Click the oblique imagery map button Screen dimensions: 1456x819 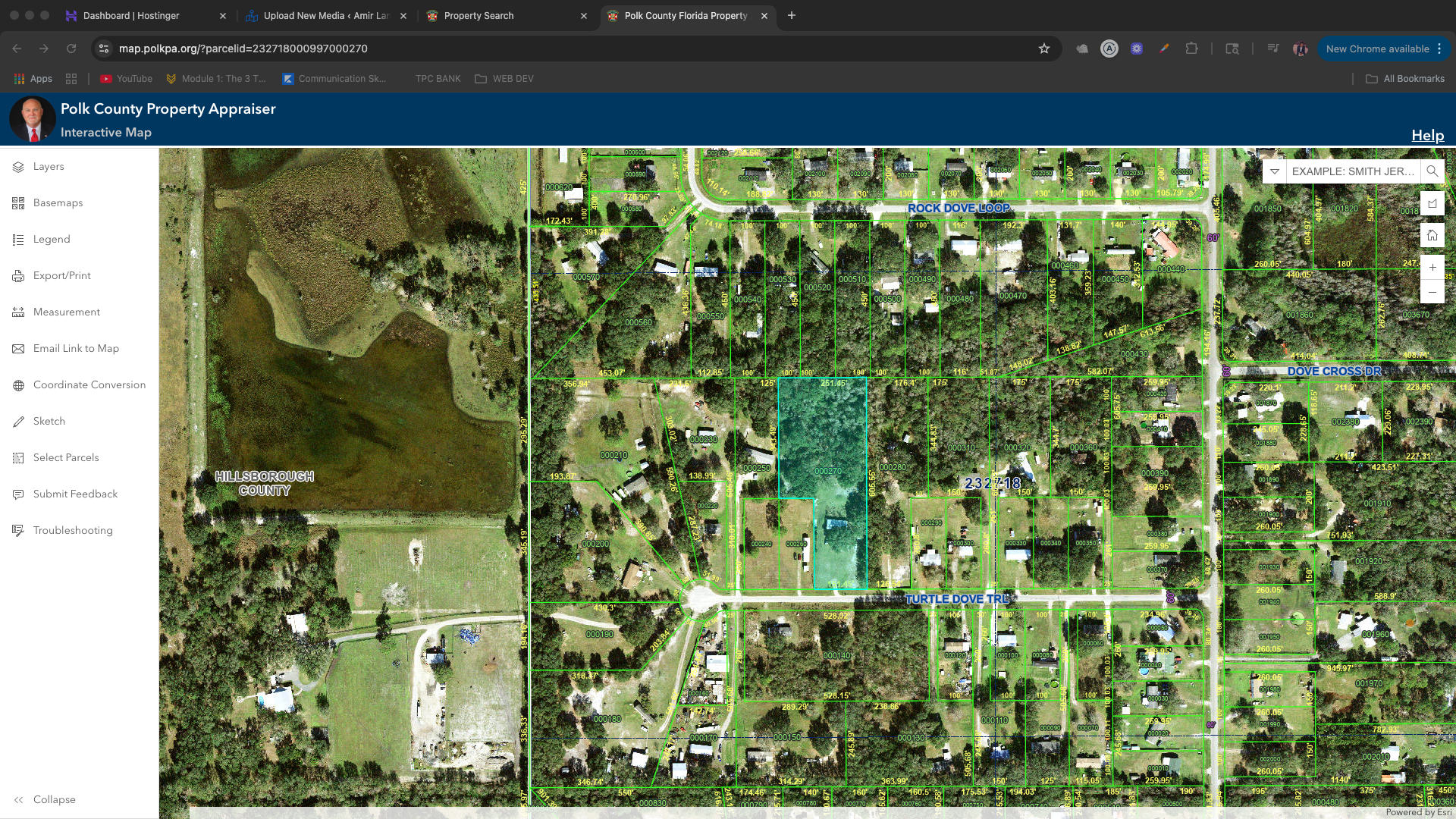tap(1432, 203)
